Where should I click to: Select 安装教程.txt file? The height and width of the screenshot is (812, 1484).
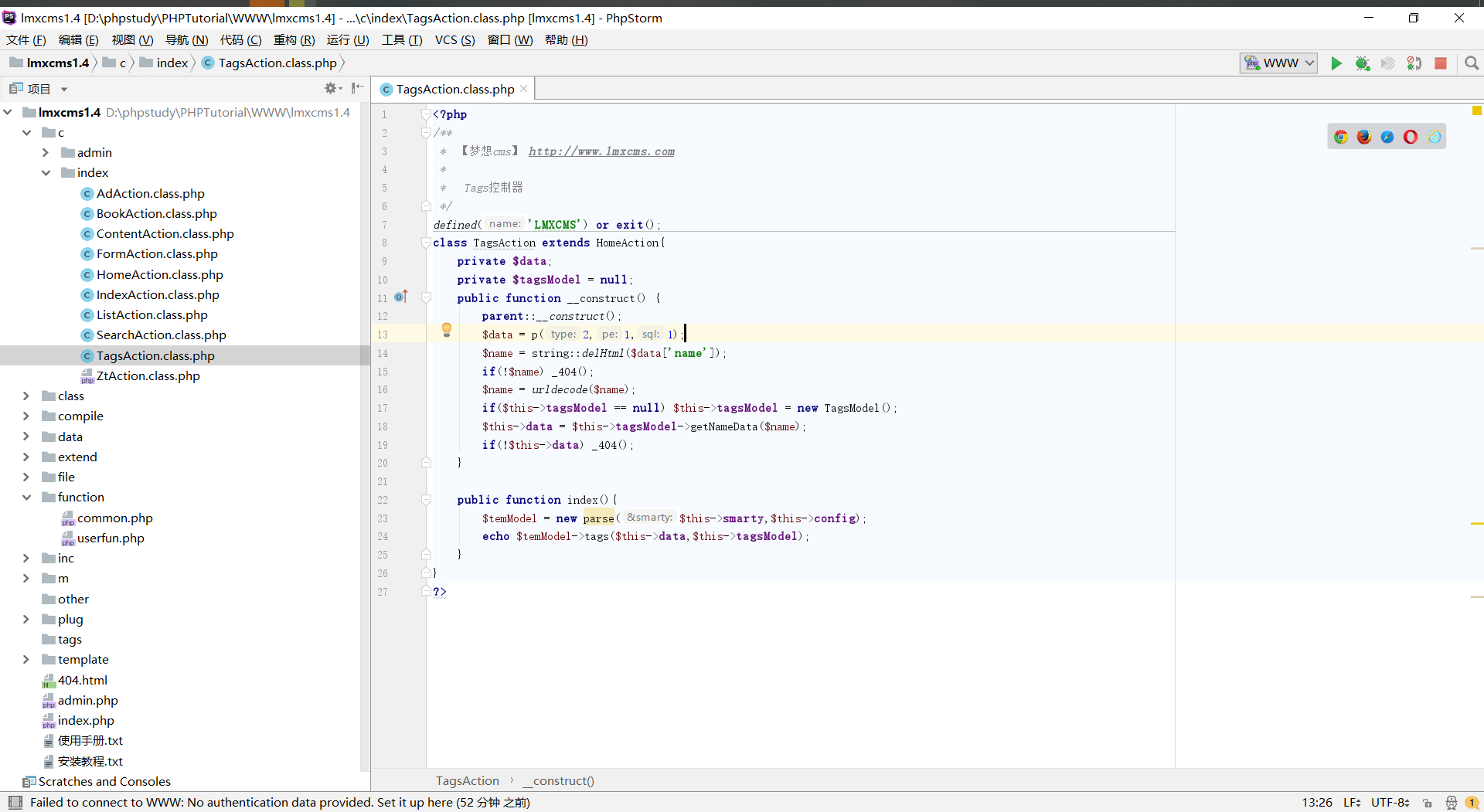[x=83, y=761]
